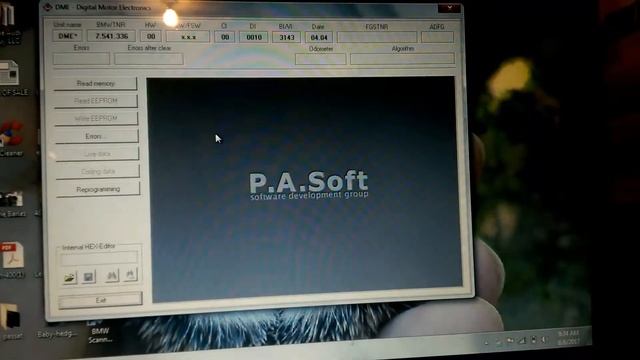Show hidden icons in system tray
Screen dimensions: 640x360
pos(486,342)
